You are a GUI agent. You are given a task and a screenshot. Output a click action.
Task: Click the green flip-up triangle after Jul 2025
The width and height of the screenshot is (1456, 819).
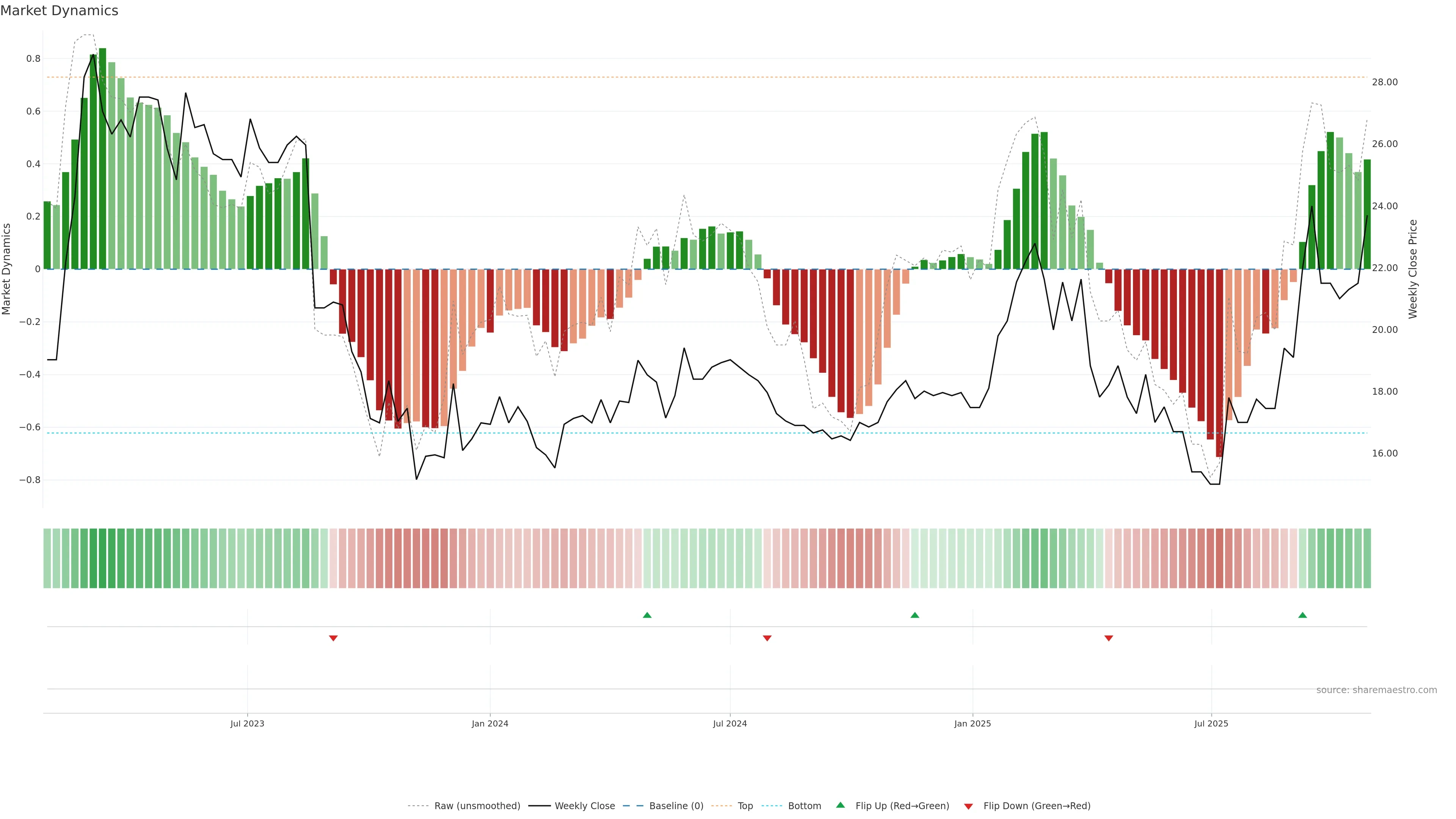point(1302,615)
